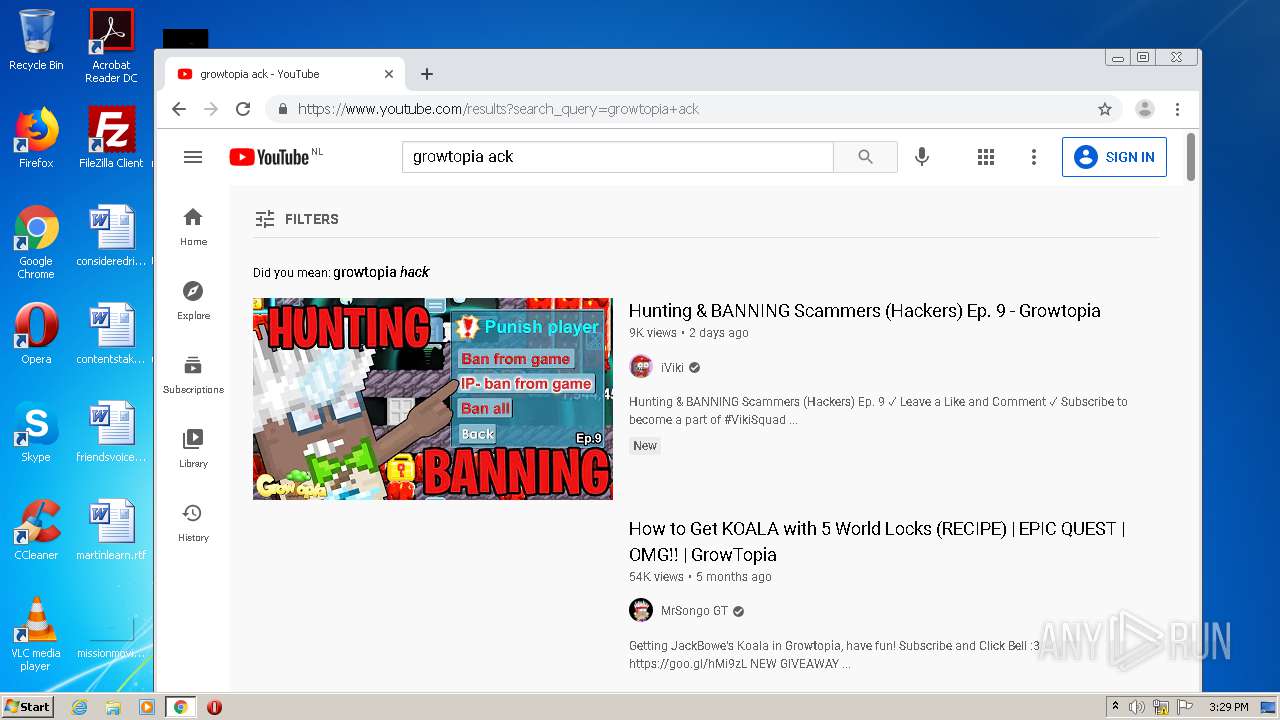Click the SIGN IN button
Image resolution: width=1280 pixels, height=720 pixels.
click(1114, 157)
